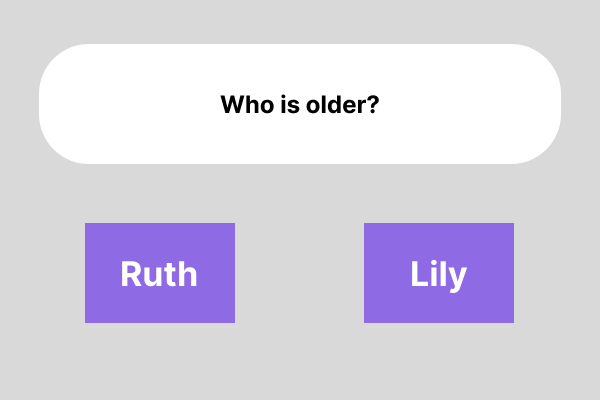This screenshot has height=400, width=600.
Task: Click the Ruth answer button
Action: click(160, 273)
